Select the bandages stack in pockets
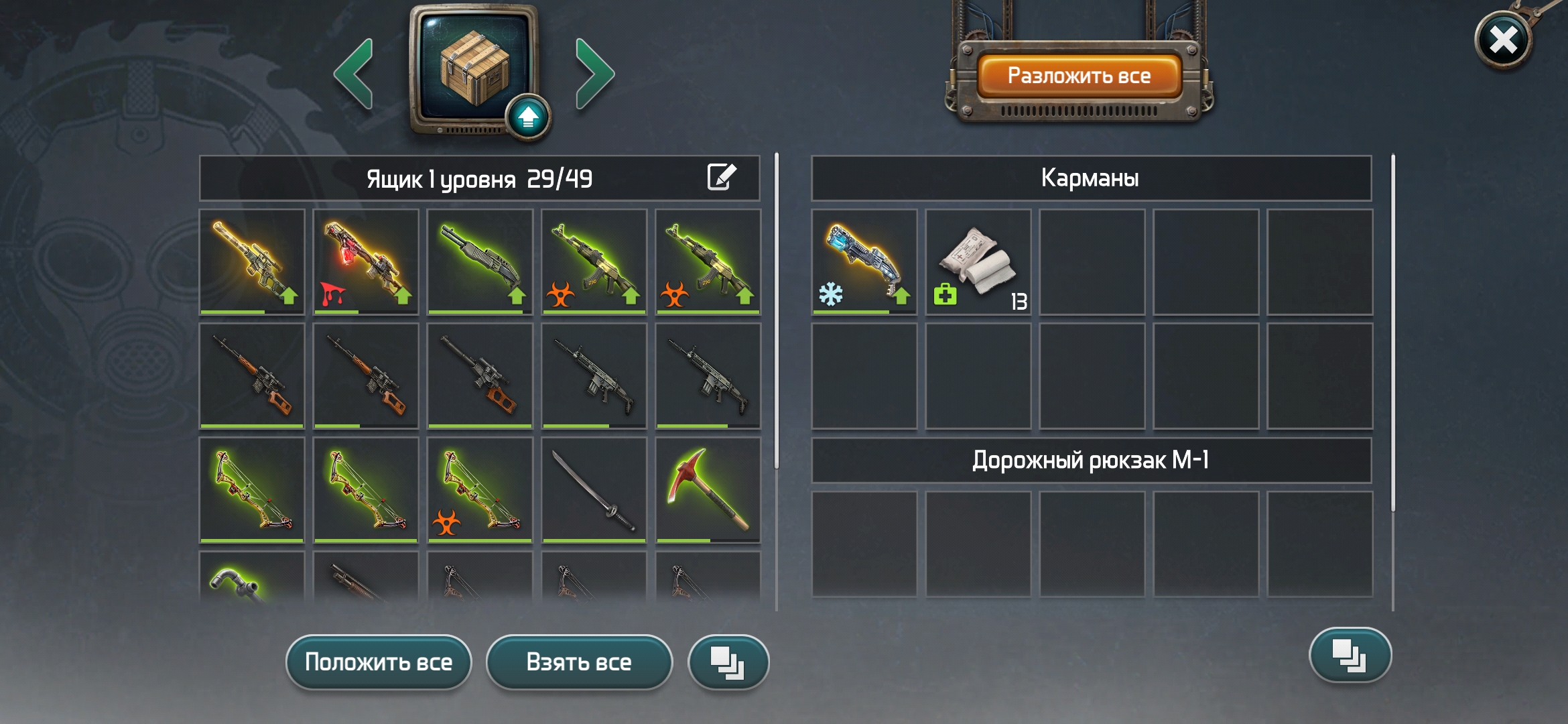The image size is (1568, 724). pyautogui.click(x=978, y=262)
